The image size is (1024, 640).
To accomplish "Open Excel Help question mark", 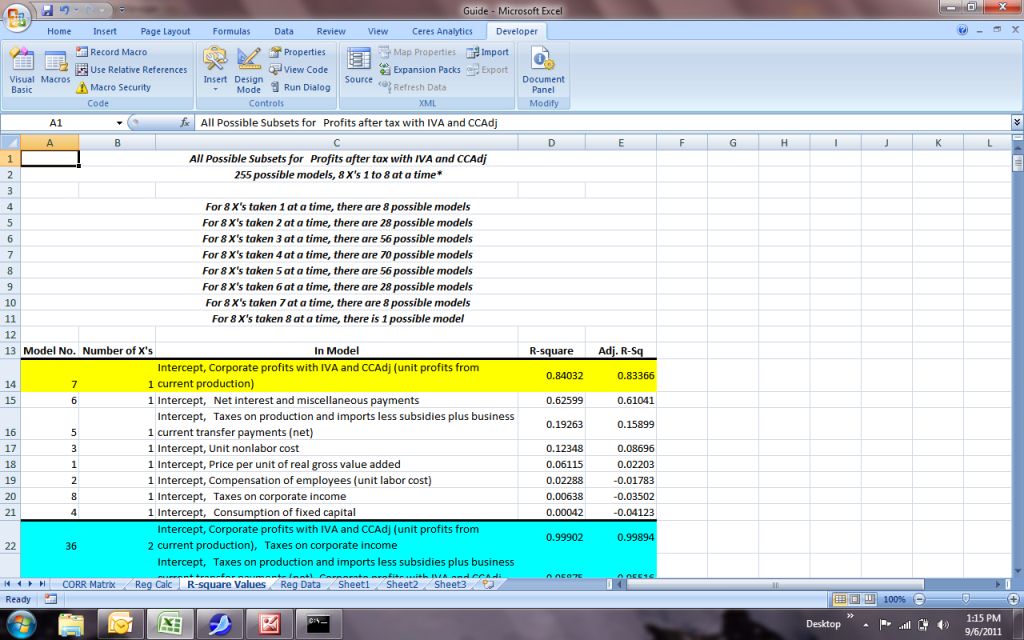I will coord(963,30).
